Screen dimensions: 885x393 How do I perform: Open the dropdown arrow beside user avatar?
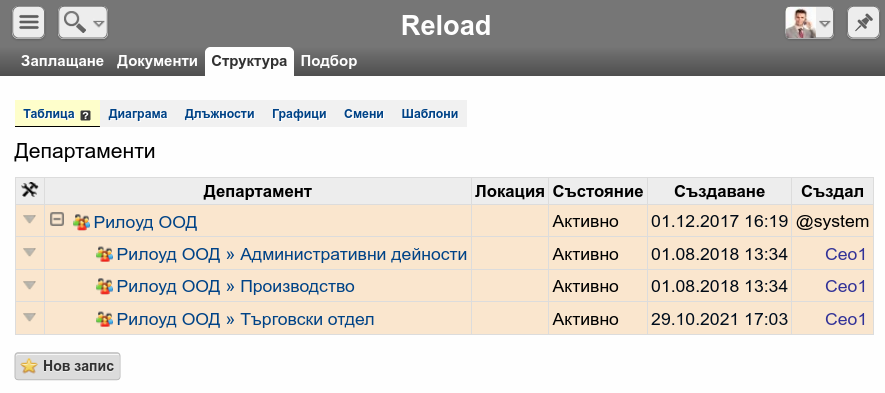point(825,24)
